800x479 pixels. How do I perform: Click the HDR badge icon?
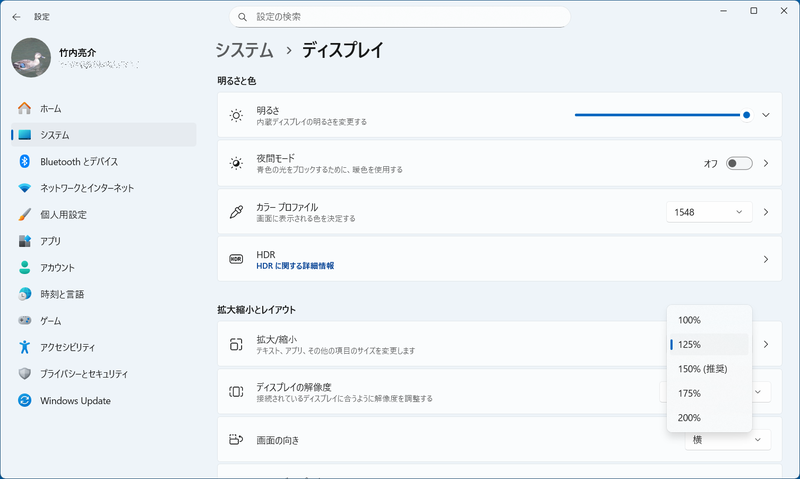click(236, 259)
